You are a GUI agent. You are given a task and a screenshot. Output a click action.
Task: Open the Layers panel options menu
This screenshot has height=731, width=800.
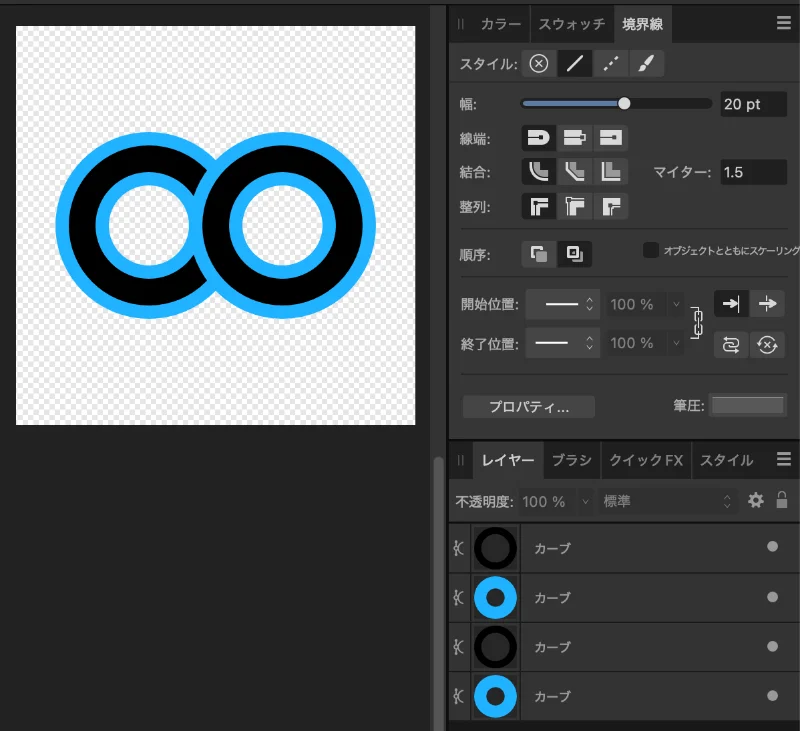(x=784, y=459)
